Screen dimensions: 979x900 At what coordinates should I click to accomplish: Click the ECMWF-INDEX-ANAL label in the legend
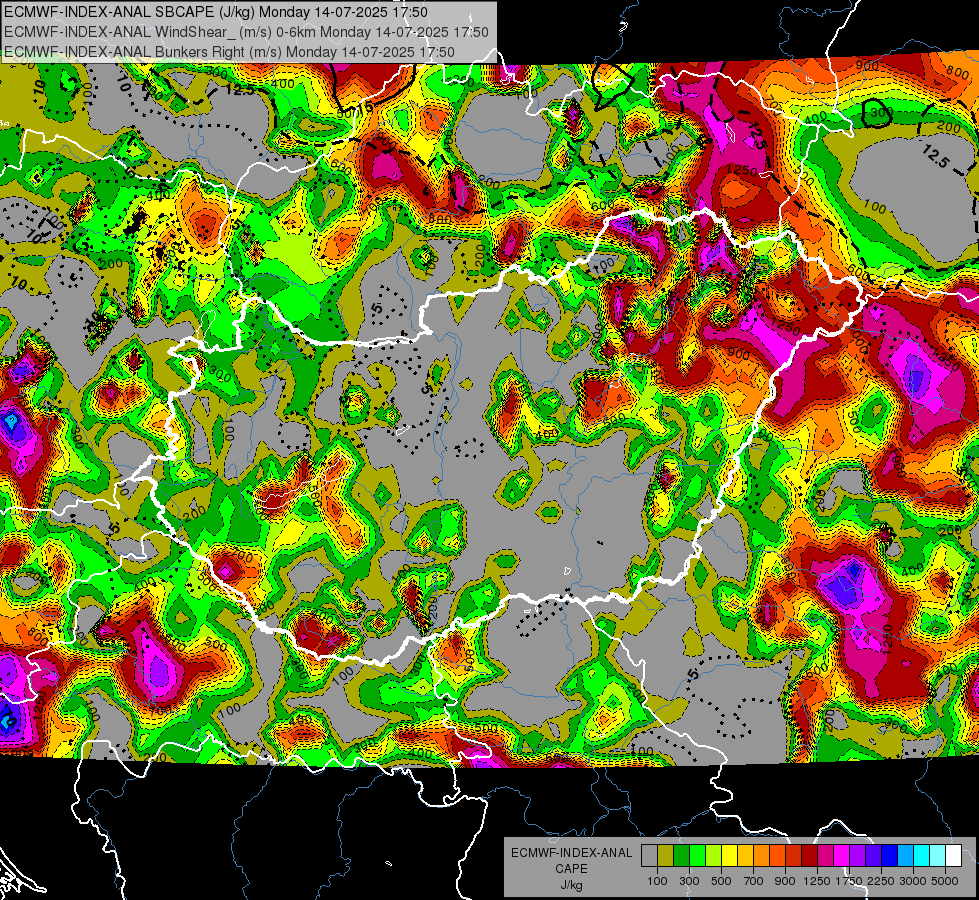[x=571, y=853]
